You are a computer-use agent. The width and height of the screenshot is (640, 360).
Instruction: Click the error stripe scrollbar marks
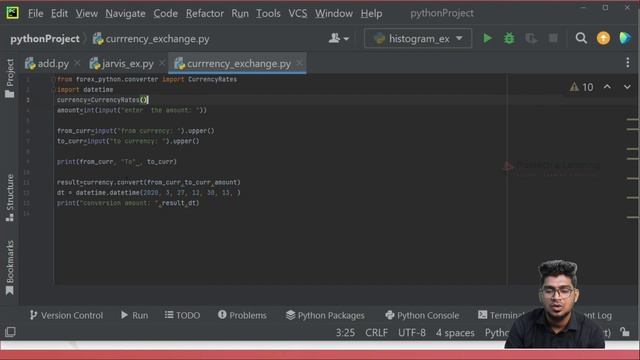633,168
